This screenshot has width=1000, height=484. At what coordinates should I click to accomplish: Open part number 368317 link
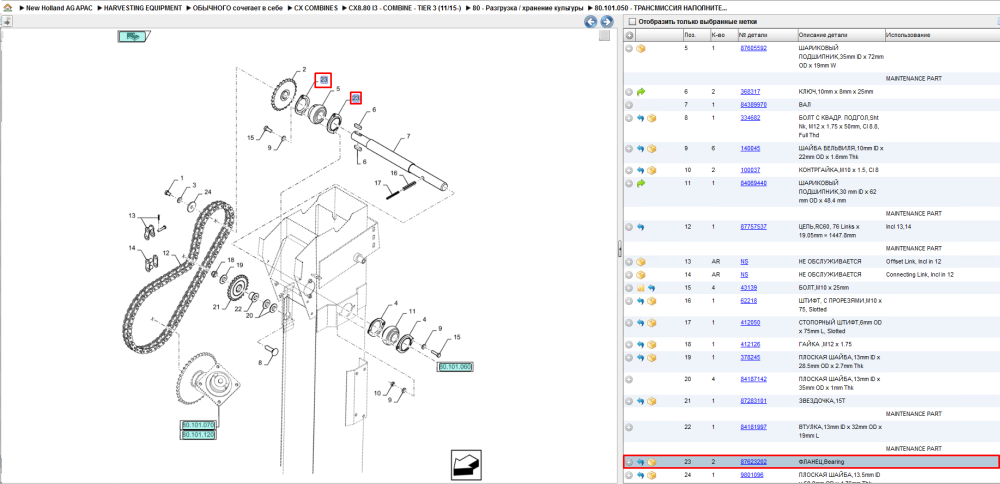(x=749, y=92)
